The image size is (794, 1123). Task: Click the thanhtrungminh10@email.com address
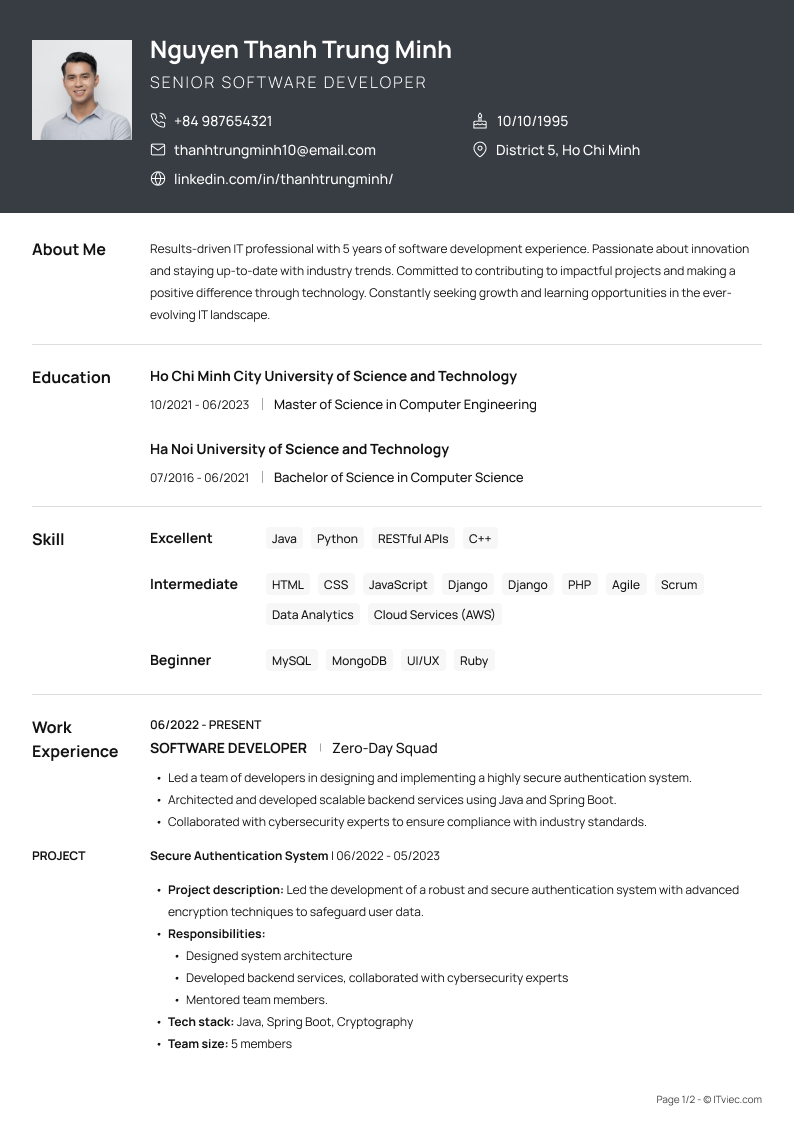(x=275, y=150)
